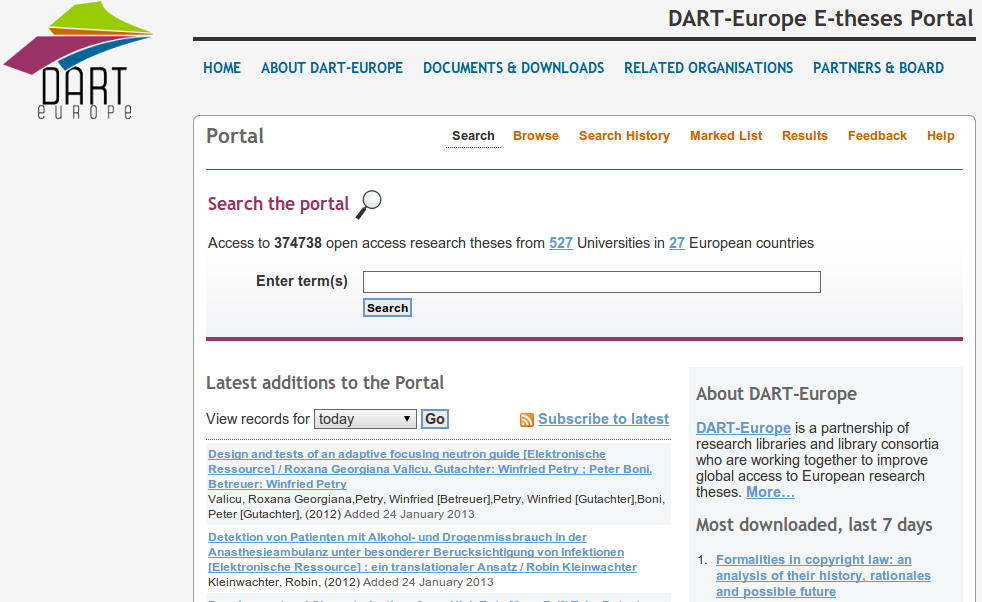Image resolution: width=982 pixels, height=602 pixels.
Task: Go to DOCUMENTS & DOWNLOADS
Action: point(514,68)
